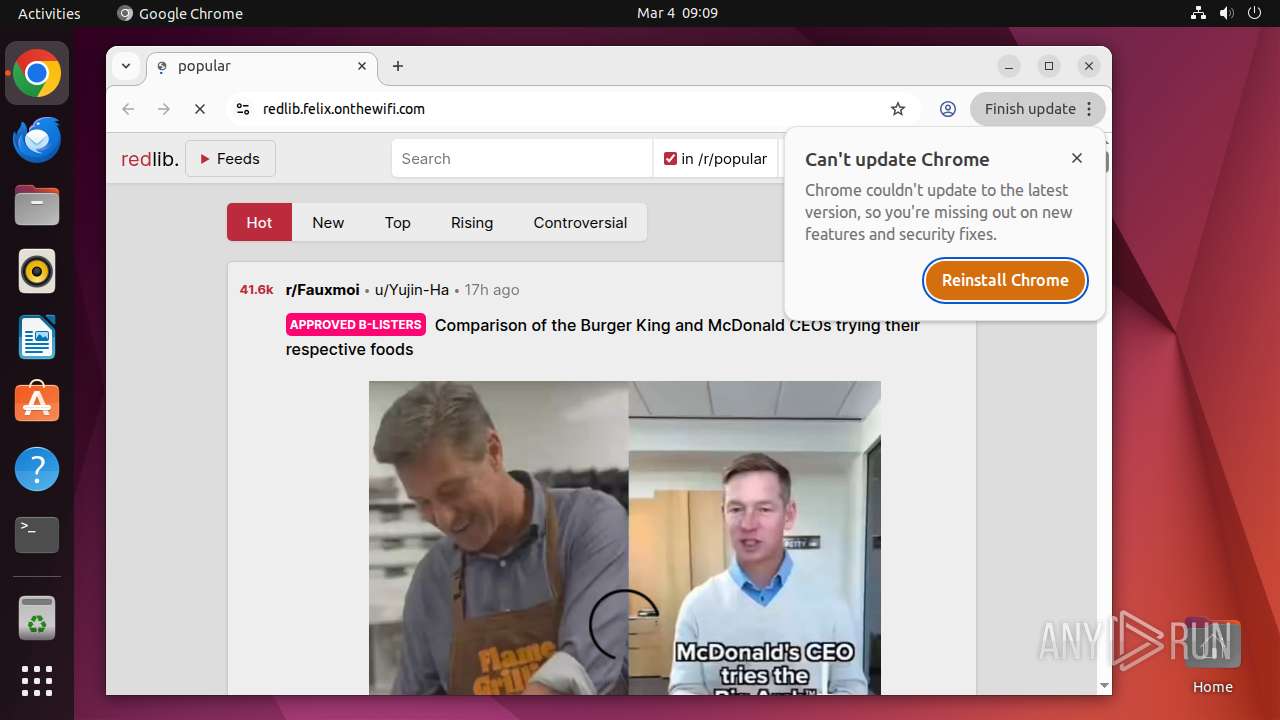1280x720 pixels.
Task: Open a new tab
Action: point(398,66)
